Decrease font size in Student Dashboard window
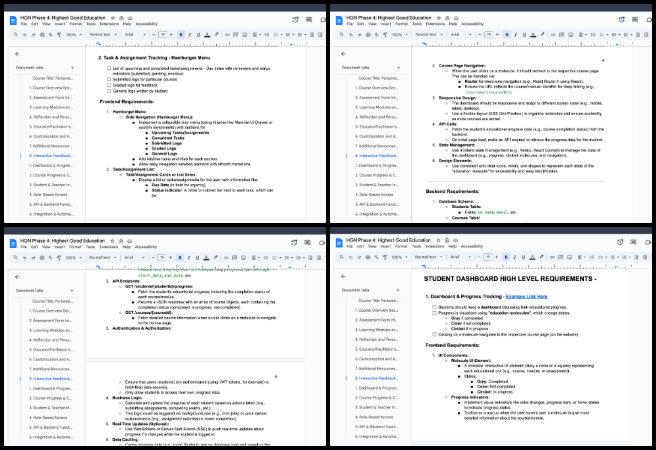Screen dimensions: 656x450 [479, 257]
